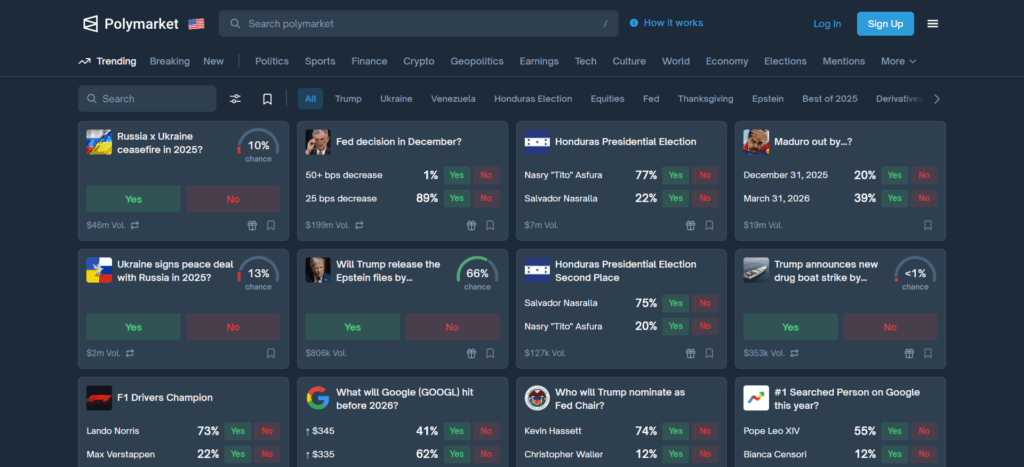Click the Sign Up button
The width and height of the screenshot is (1024, 467).
pos(885,23)
